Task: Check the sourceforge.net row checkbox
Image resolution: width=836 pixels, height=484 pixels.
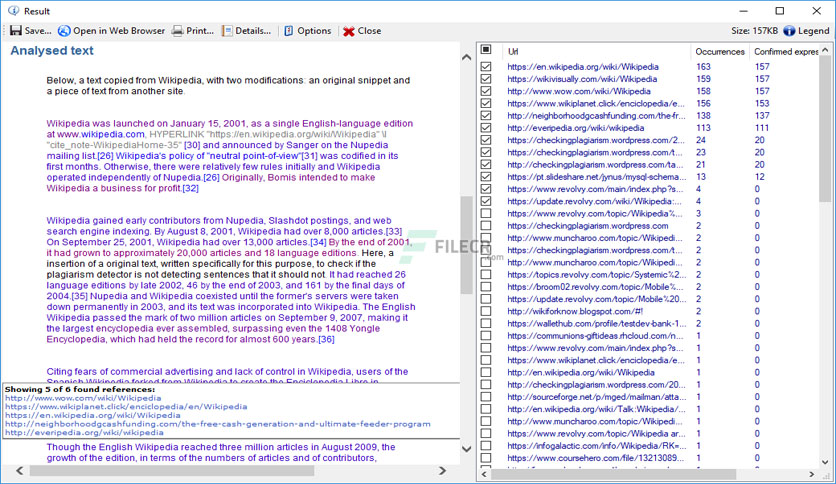Action: click(x=486, y=397)
